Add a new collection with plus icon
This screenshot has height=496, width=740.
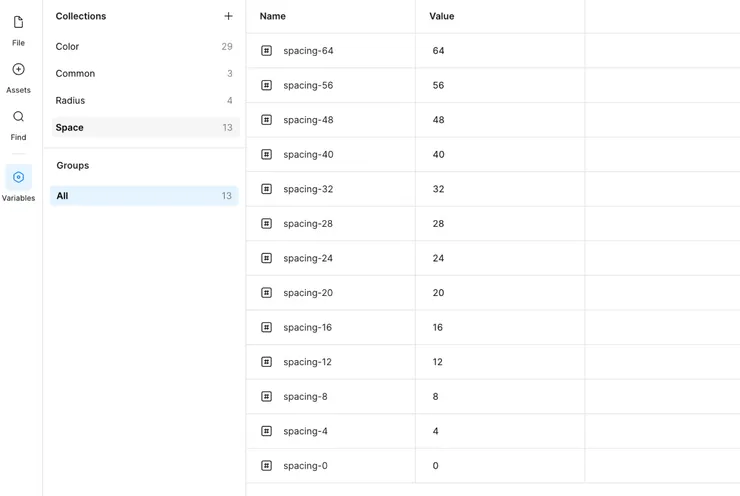tap(228, 16)
